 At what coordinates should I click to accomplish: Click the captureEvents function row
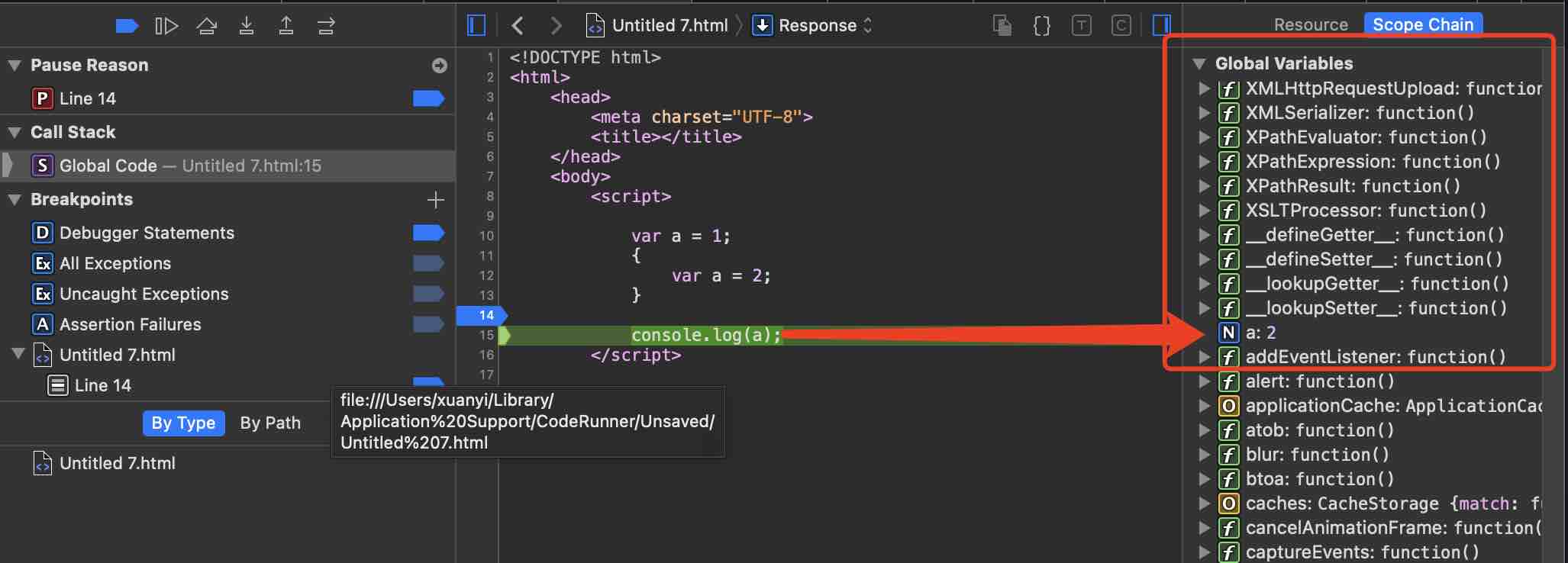coord(1363,552)
